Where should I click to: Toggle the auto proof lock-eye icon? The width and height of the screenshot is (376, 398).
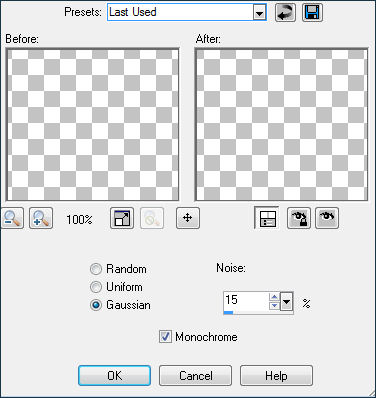pos(299,218)
